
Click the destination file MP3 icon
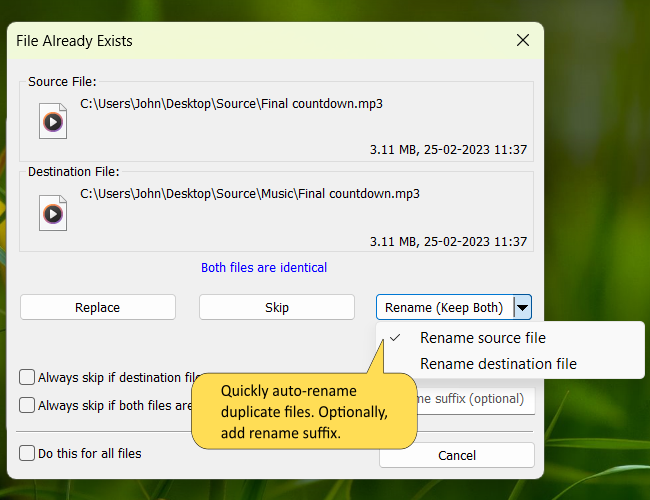53,213
